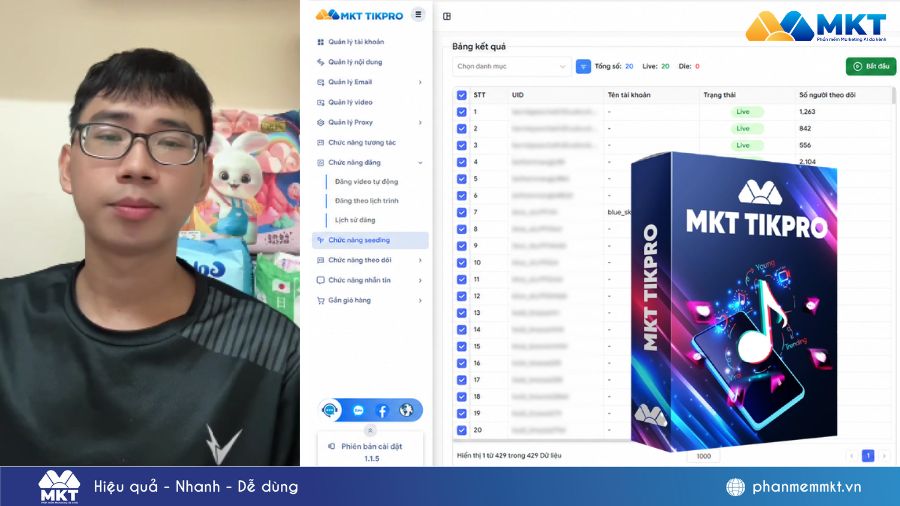
Task: Click the table vertical scrollbar
Action: point(894,95)
